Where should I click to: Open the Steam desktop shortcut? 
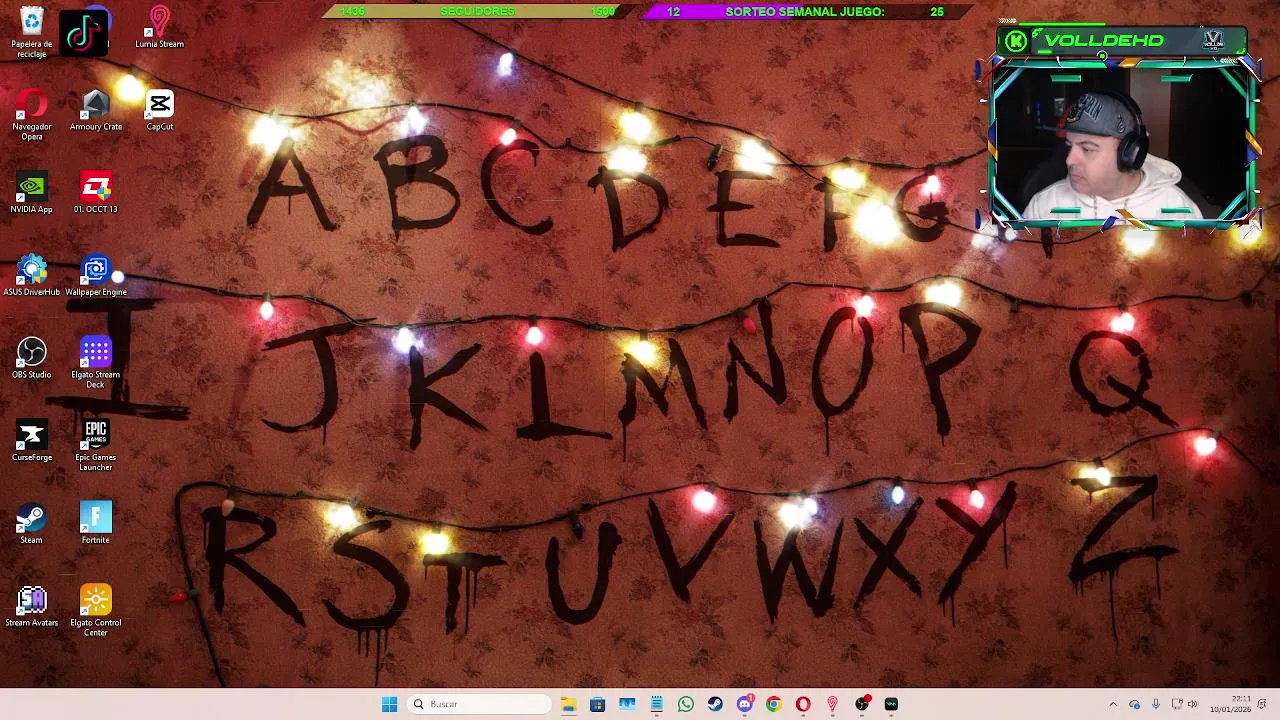click(32, 524)
